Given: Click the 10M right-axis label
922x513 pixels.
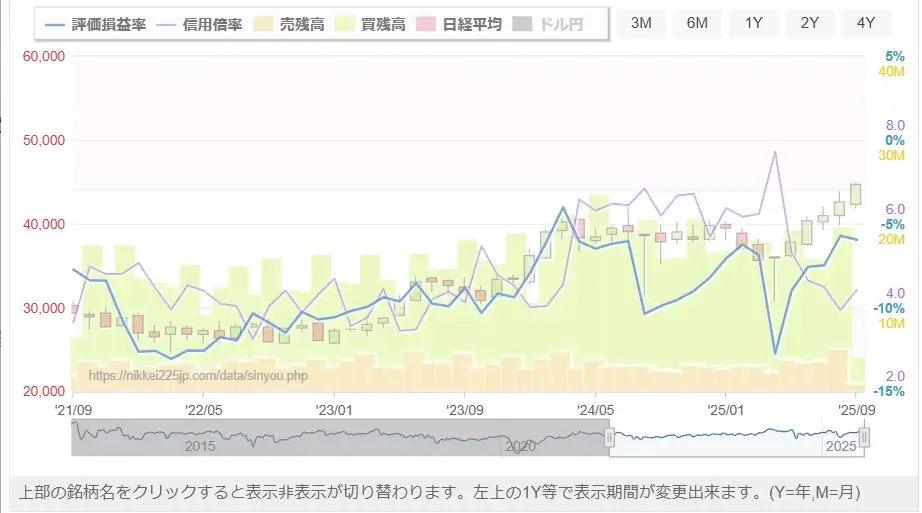Looking at the screenshot, I should tap(891, 324).
